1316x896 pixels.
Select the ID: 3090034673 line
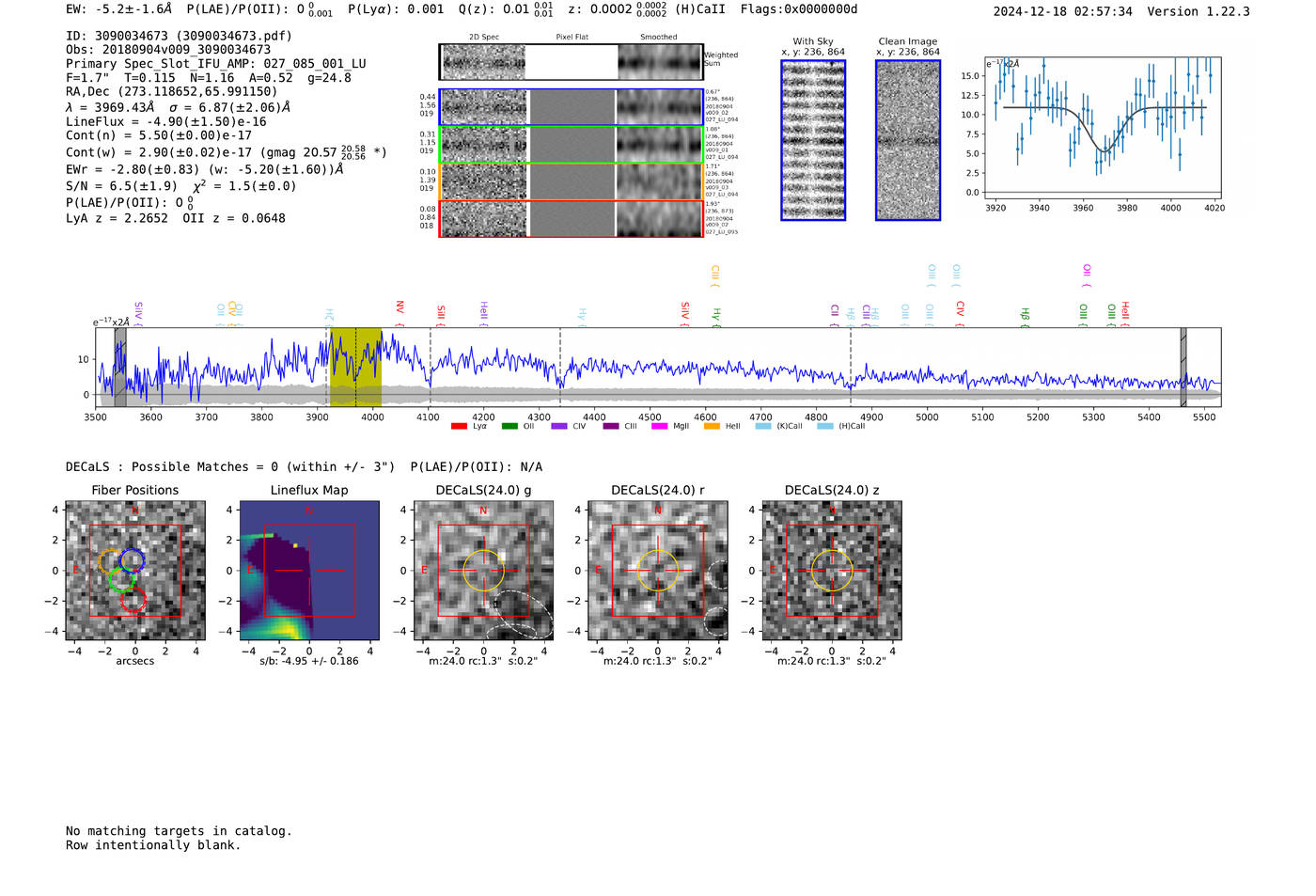179,36
